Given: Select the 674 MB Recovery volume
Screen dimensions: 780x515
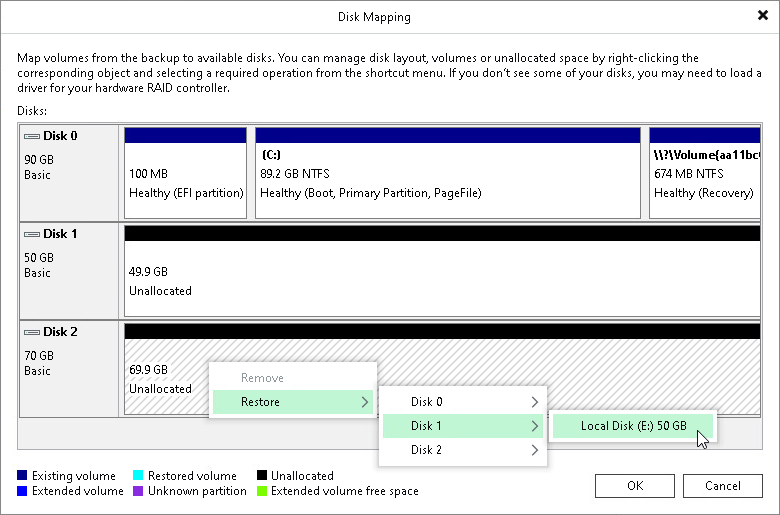Looking at the screenshot, I should pos(704,173).
